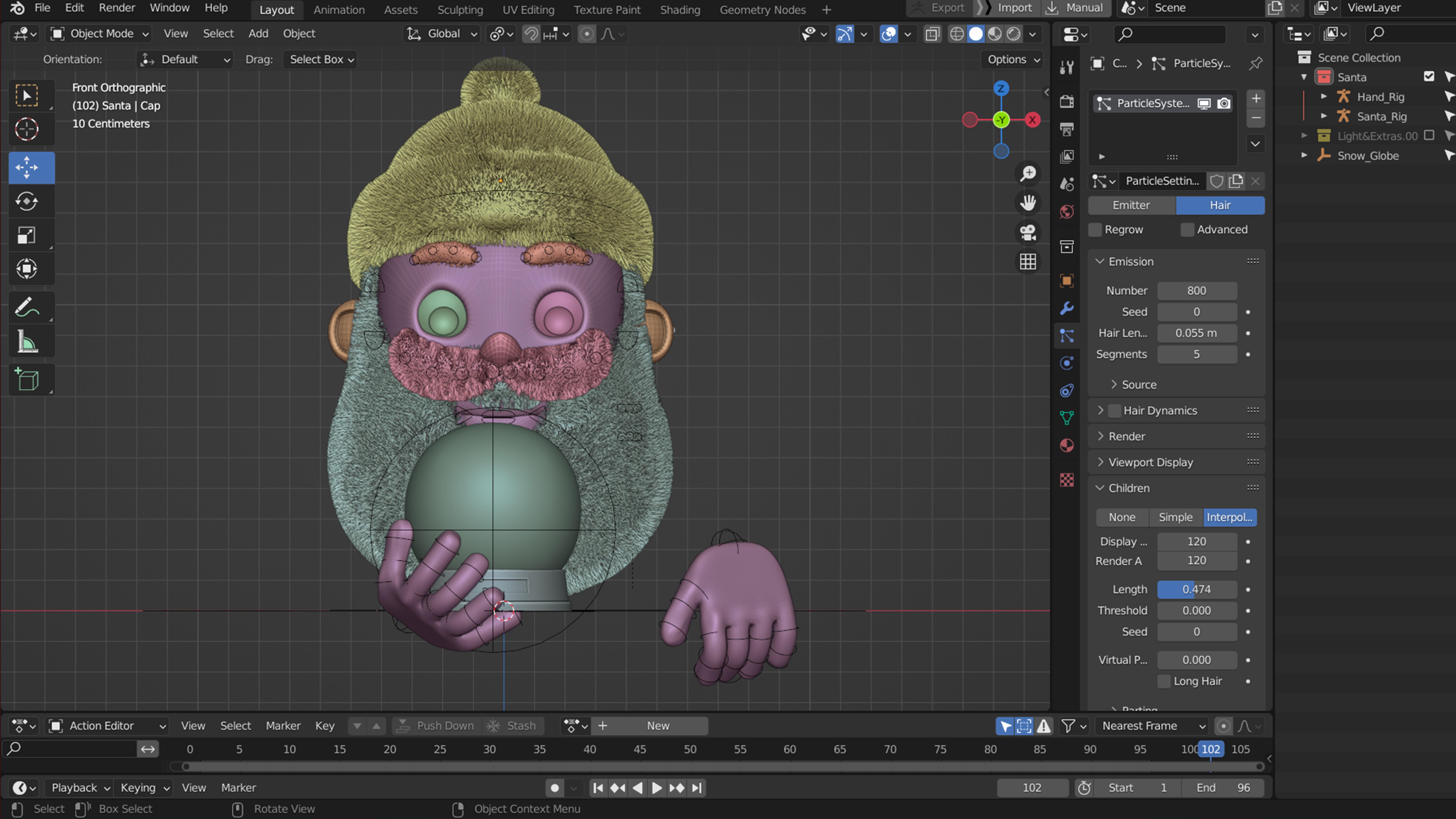
Task: Select the Scale tool
Action: [x=27, y=235]
